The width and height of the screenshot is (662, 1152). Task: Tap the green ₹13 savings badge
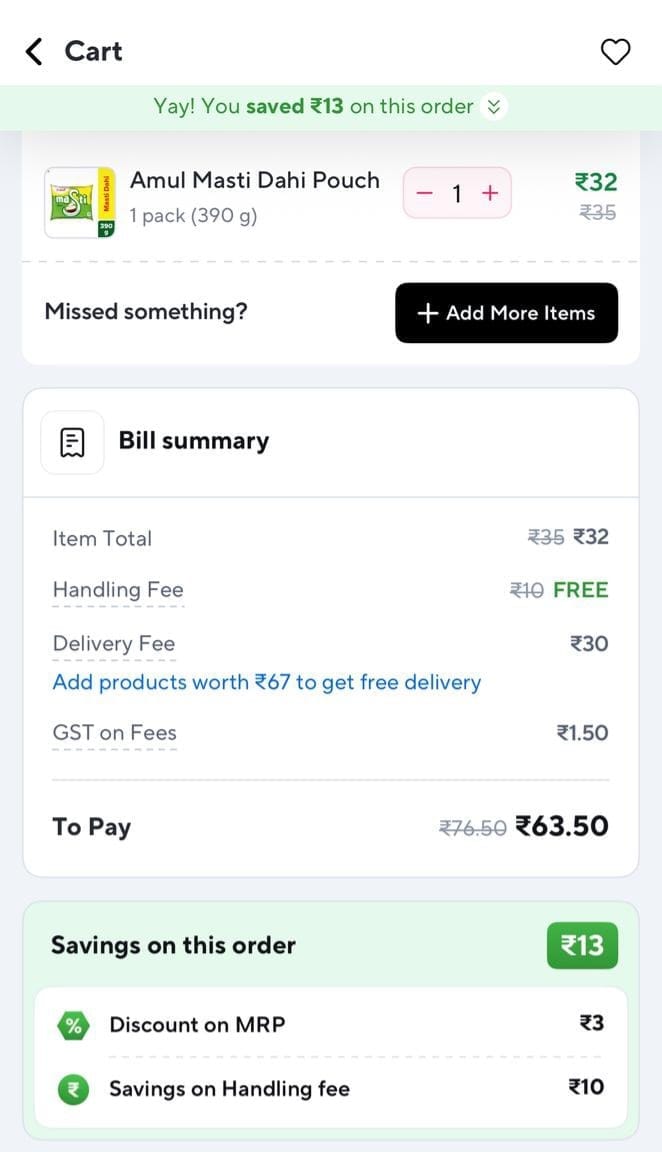pos(582,946)
